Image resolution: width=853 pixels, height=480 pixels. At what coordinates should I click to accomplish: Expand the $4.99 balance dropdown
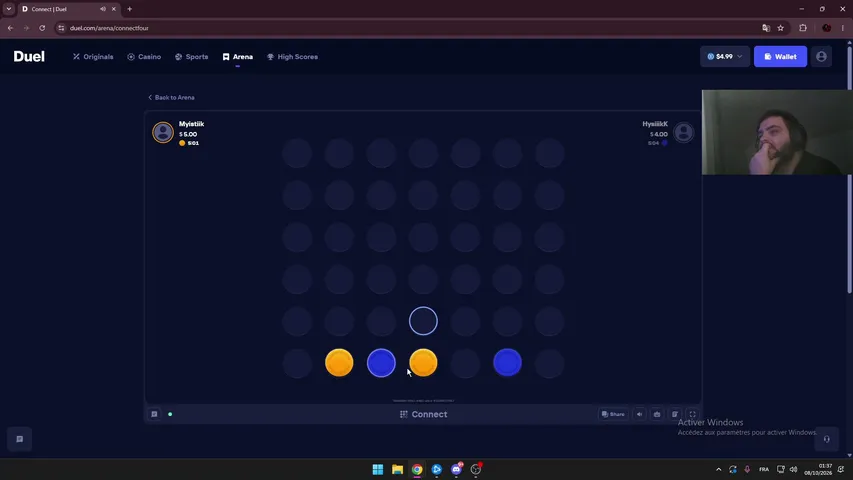pos(725,57)
